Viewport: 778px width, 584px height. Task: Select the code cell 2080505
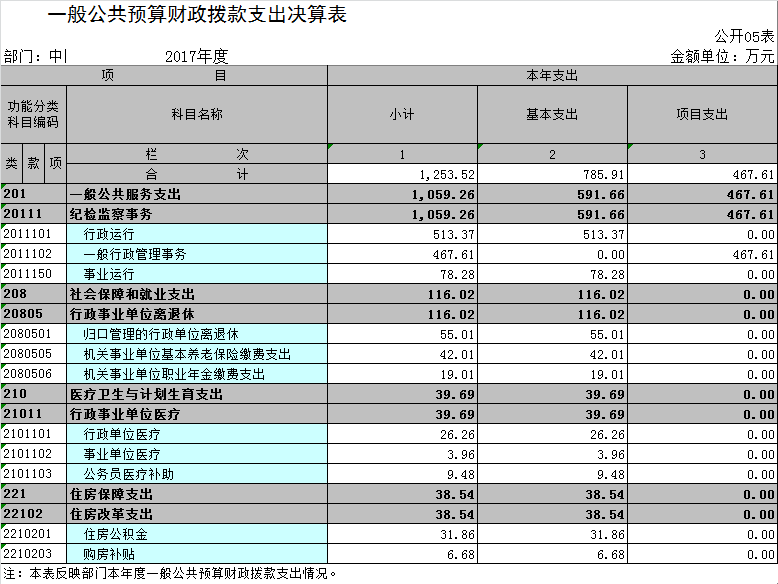(x=33, y=354)
